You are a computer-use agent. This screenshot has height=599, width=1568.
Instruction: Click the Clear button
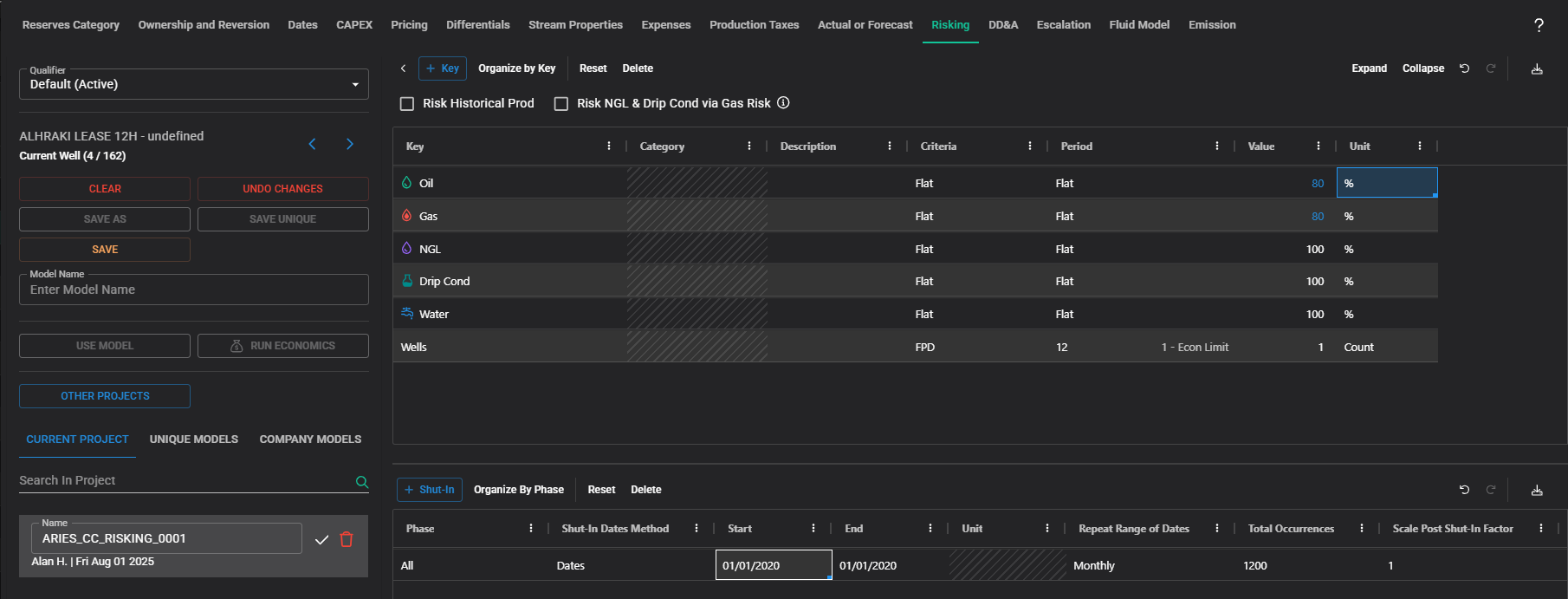coord(105,189)
